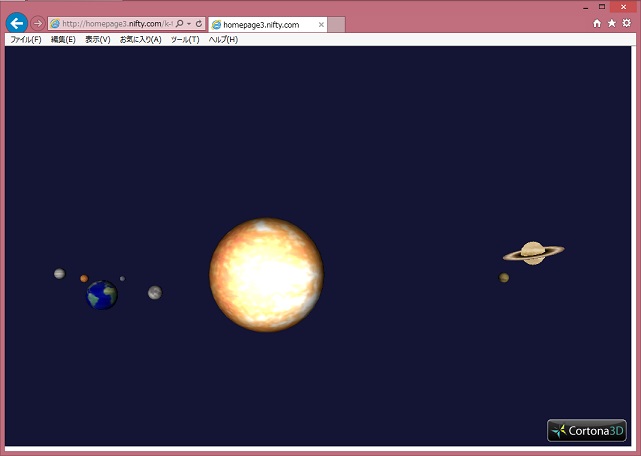Click the search magnifier in address bar

pos(179,23)
